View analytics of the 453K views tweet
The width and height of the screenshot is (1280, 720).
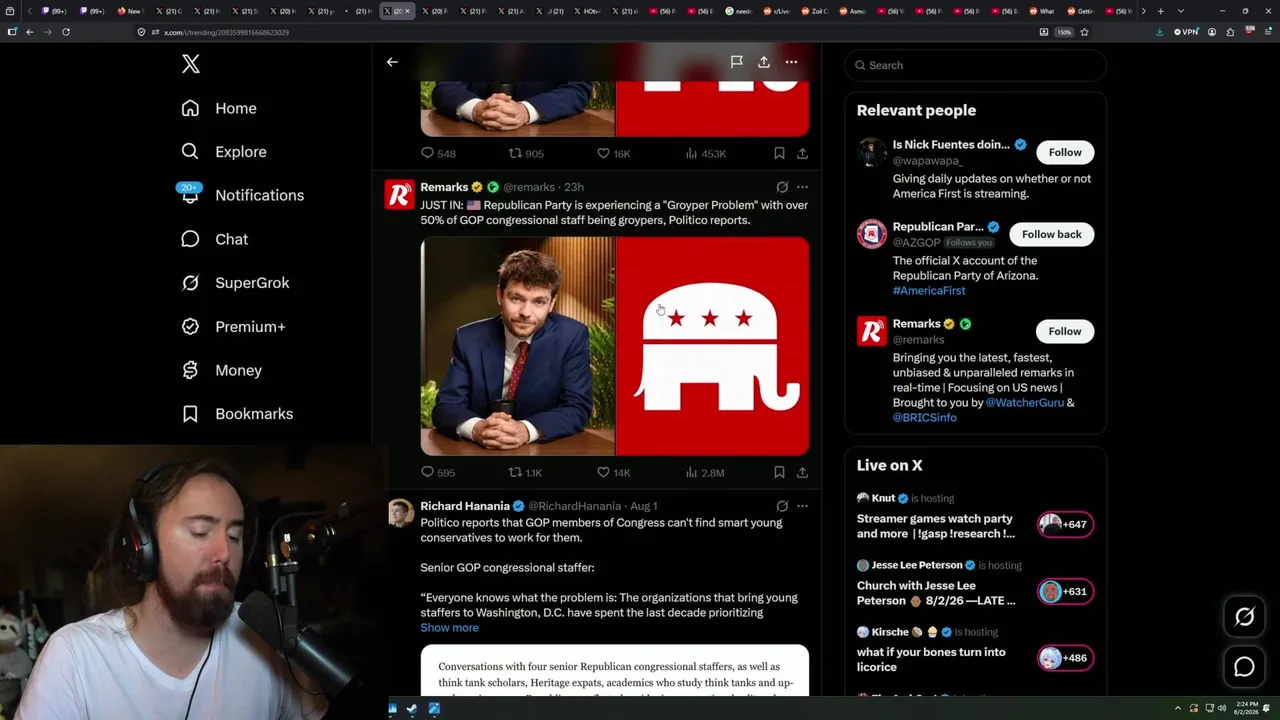705,153
